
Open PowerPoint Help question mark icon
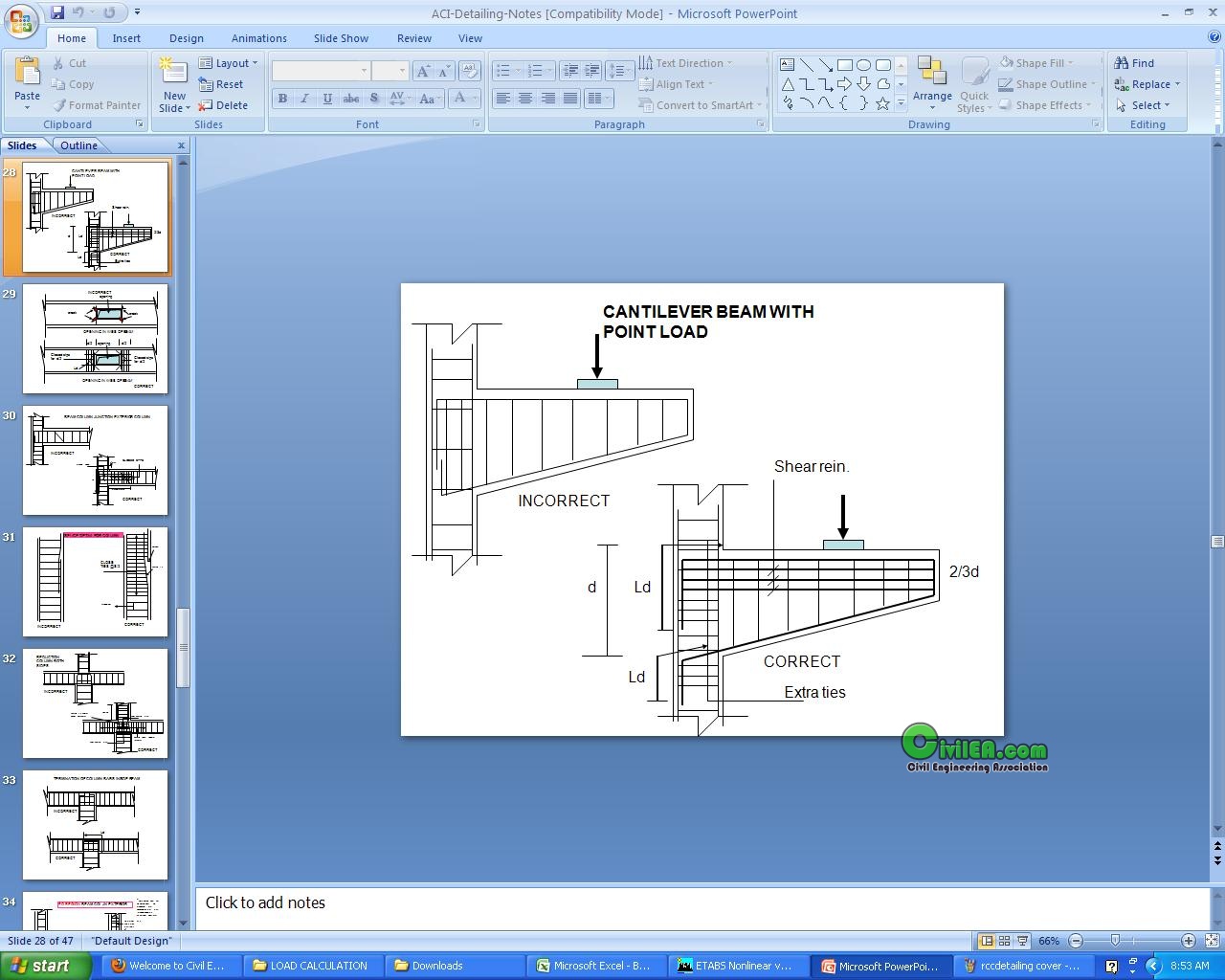coord(1214,37)
